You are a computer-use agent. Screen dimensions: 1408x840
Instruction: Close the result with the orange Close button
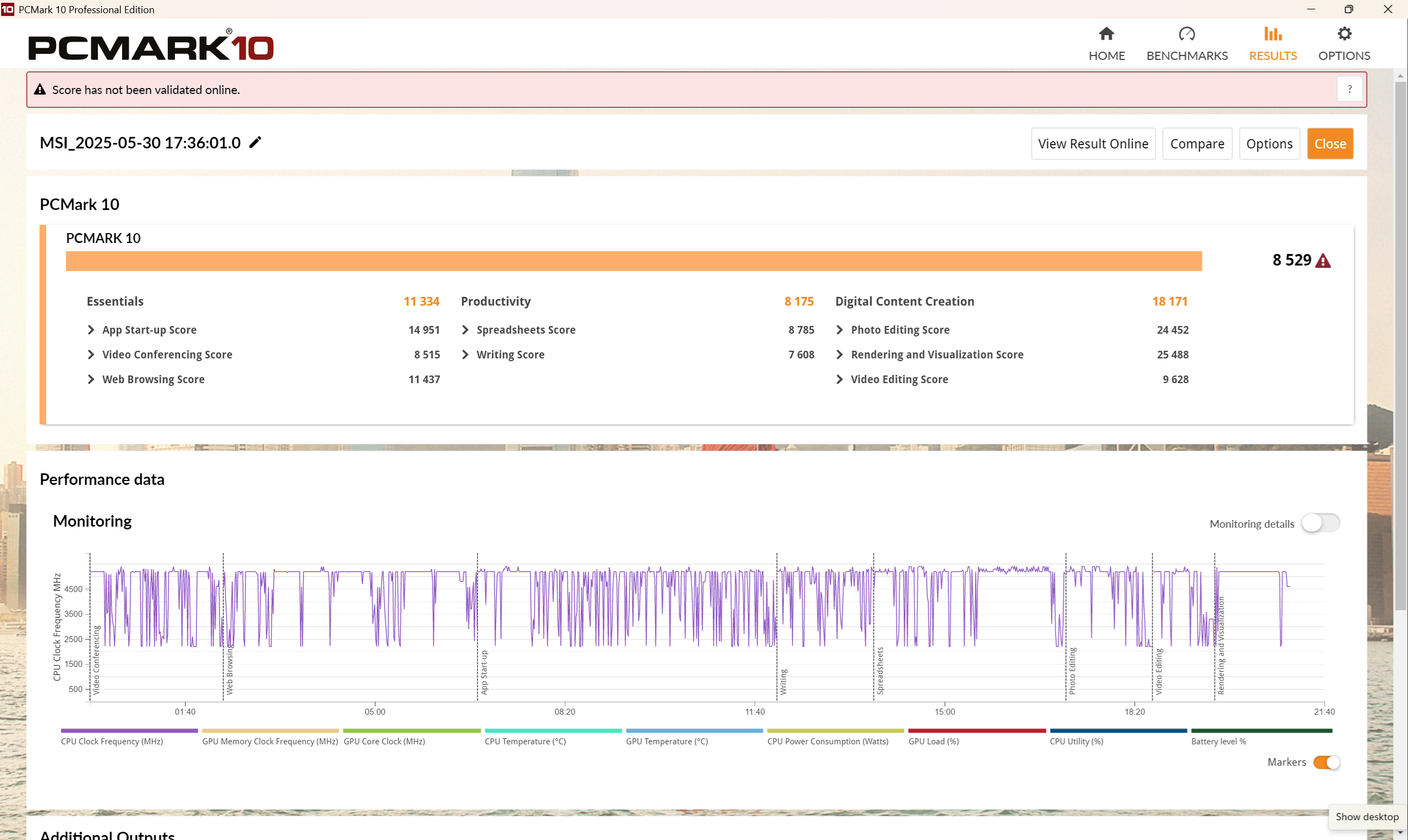pyautogui.click(x=1330, y=144)
